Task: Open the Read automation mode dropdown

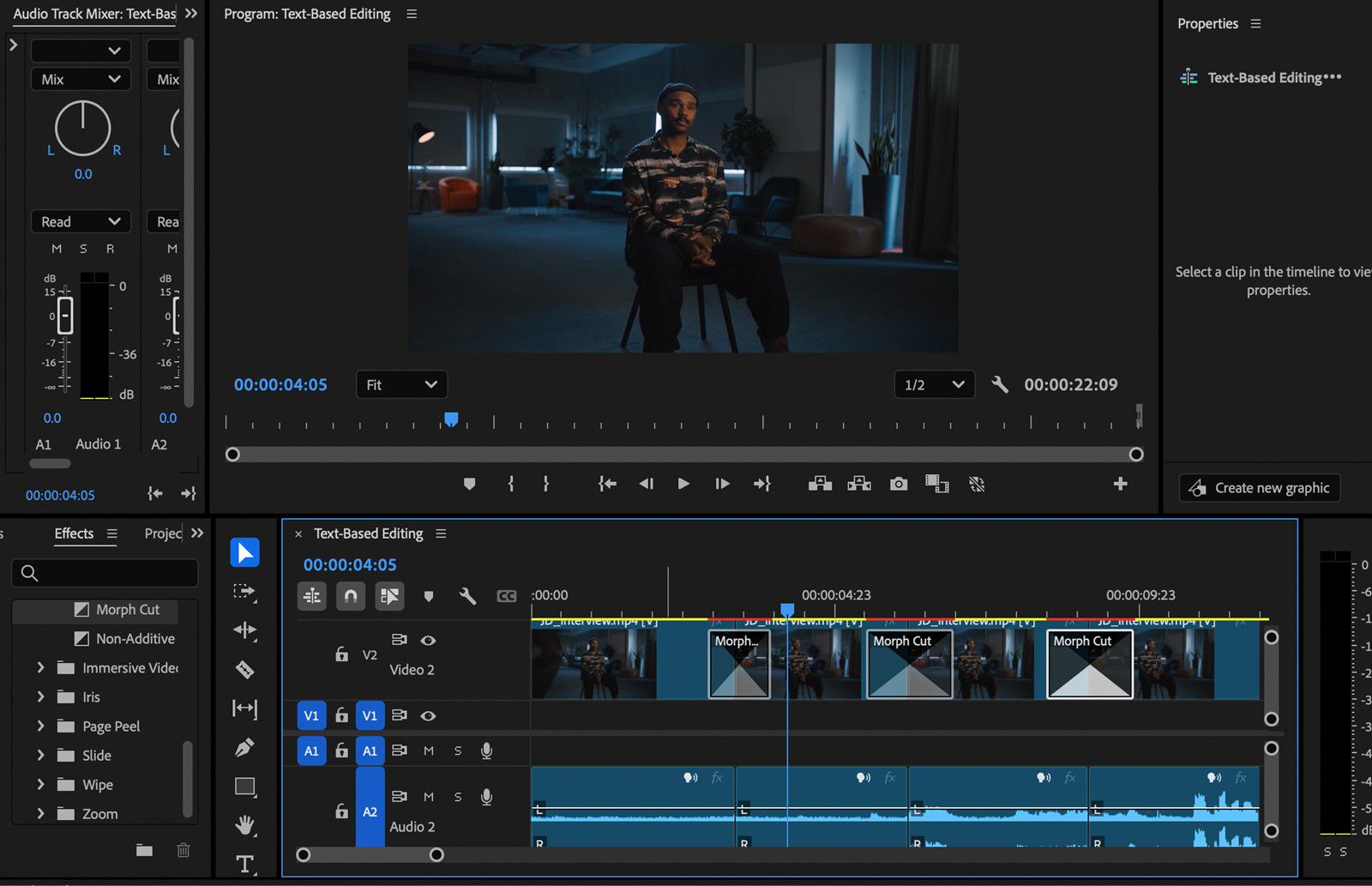Action: coord(80,221)
